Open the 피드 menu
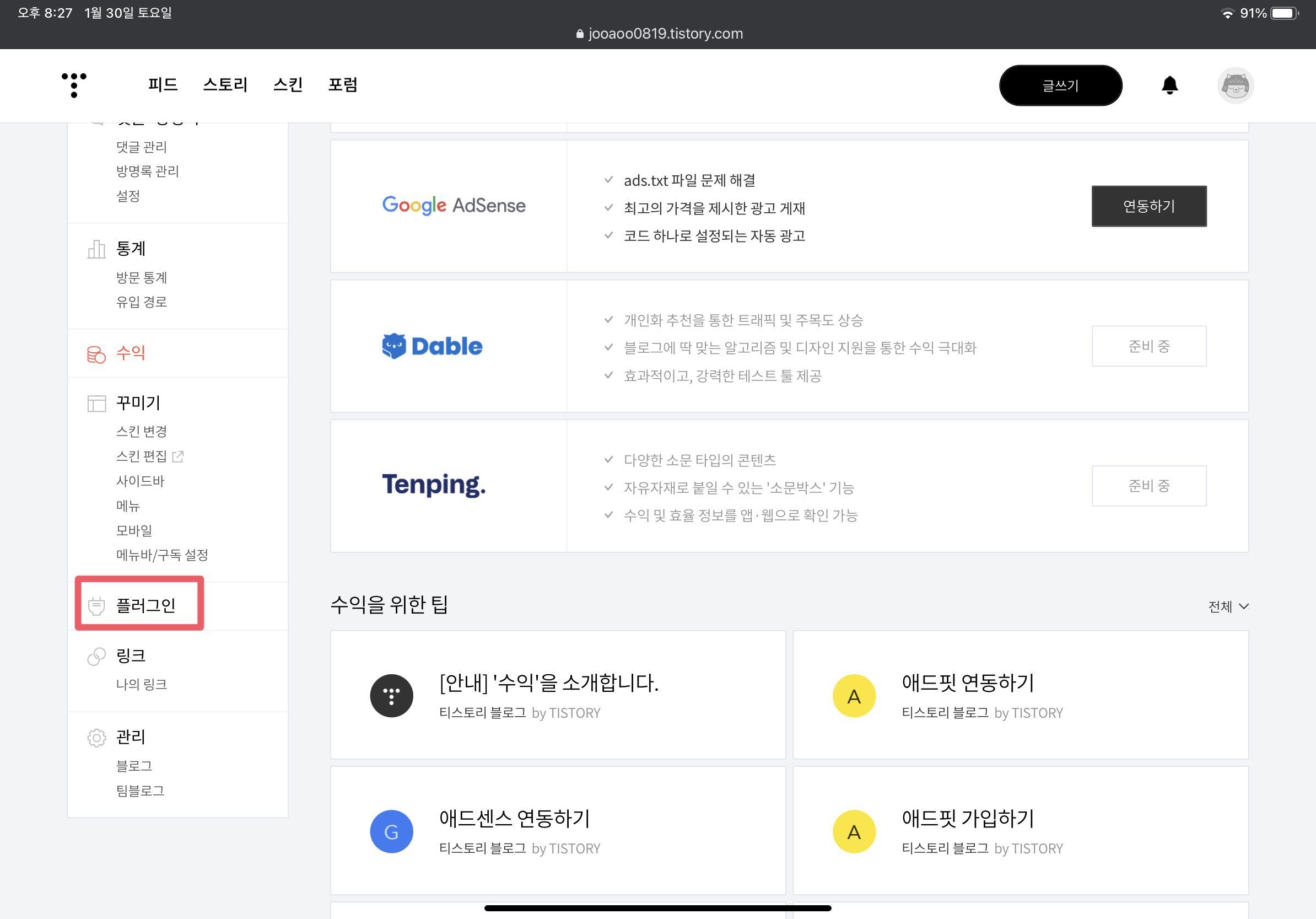This screenshot has height=919, width=1316. tap(163, 85)
